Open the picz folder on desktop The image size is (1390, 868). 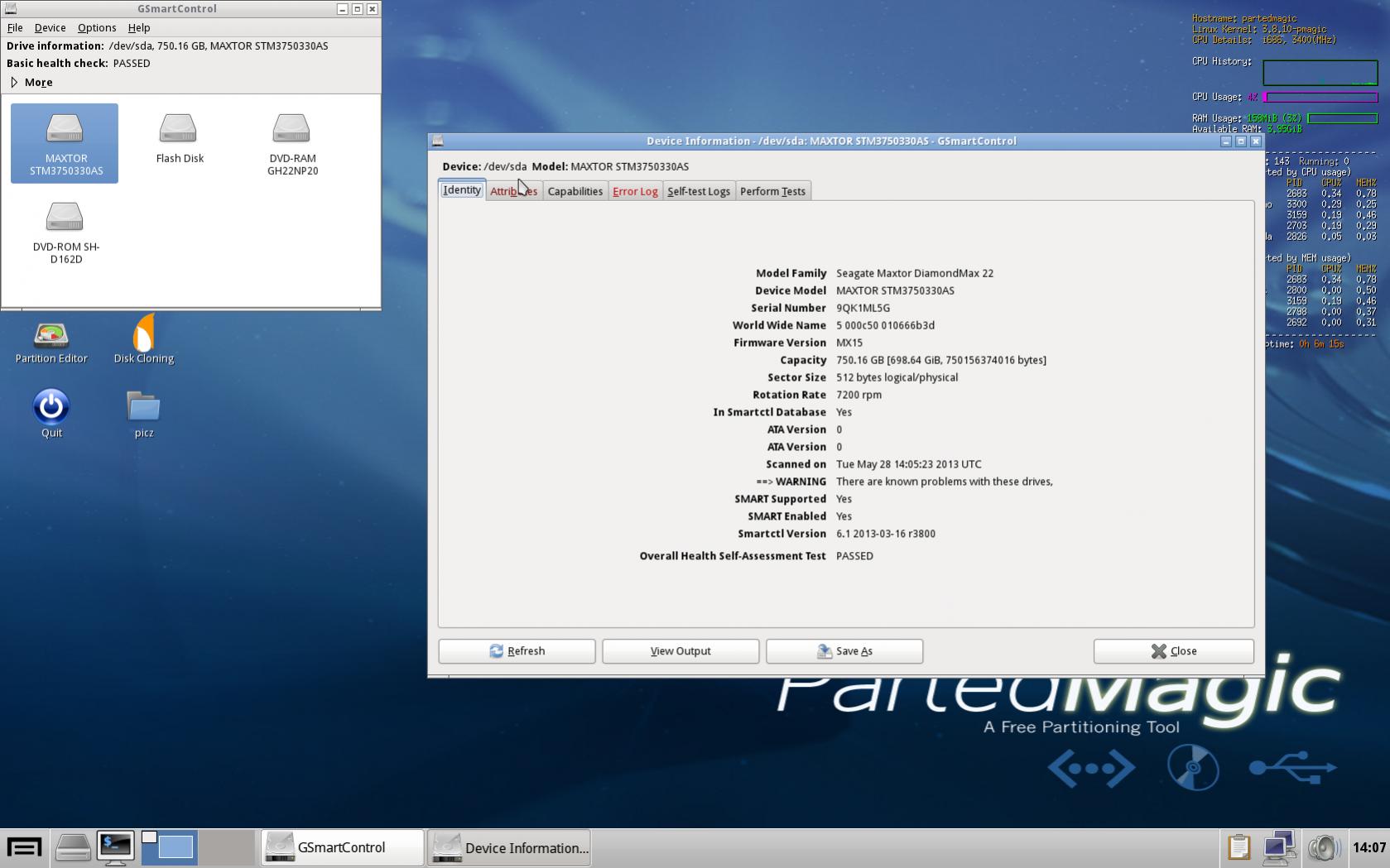143,414
